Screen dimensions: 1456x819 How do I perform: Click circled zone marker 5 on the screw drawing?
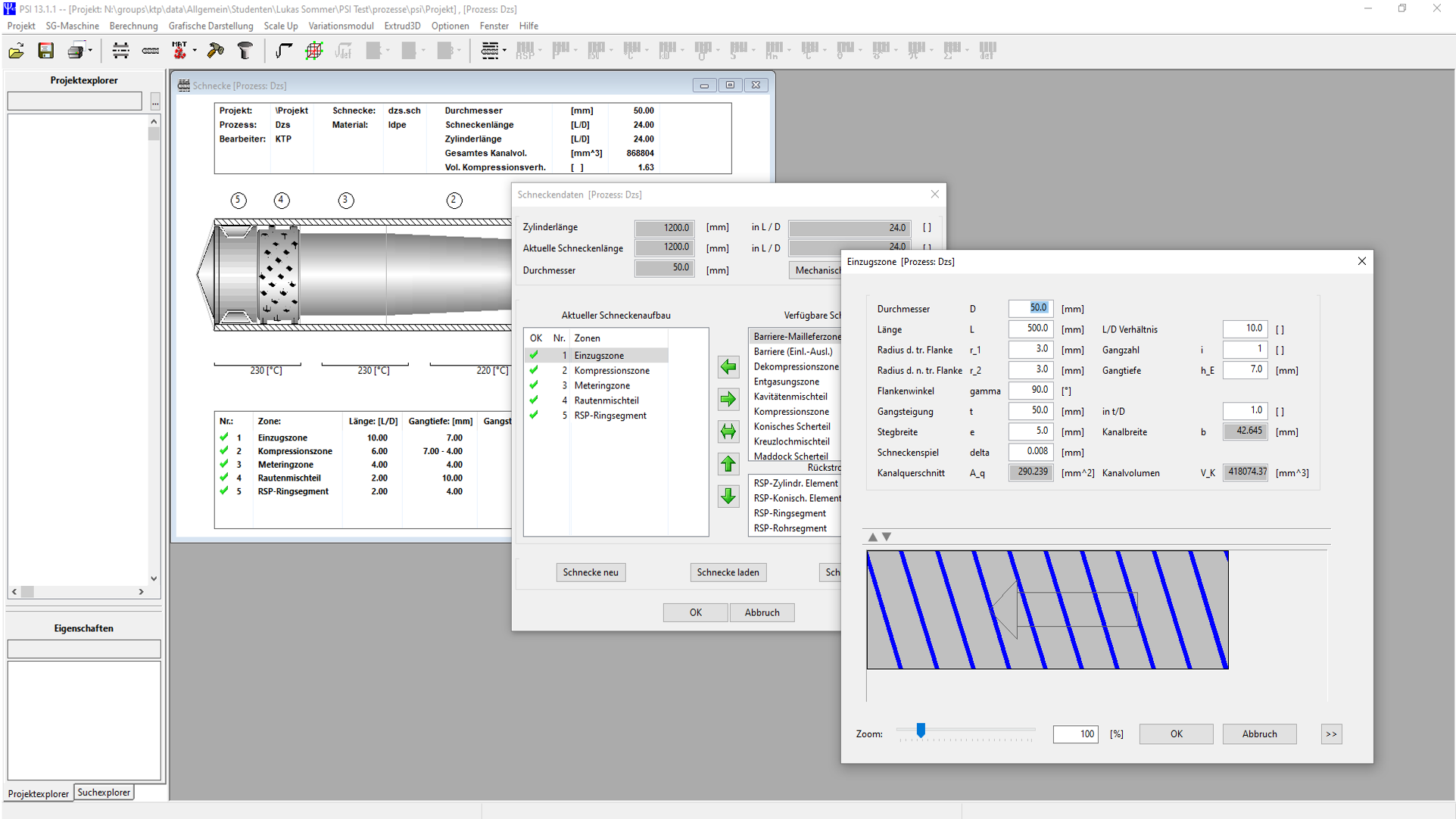point(239,200)
